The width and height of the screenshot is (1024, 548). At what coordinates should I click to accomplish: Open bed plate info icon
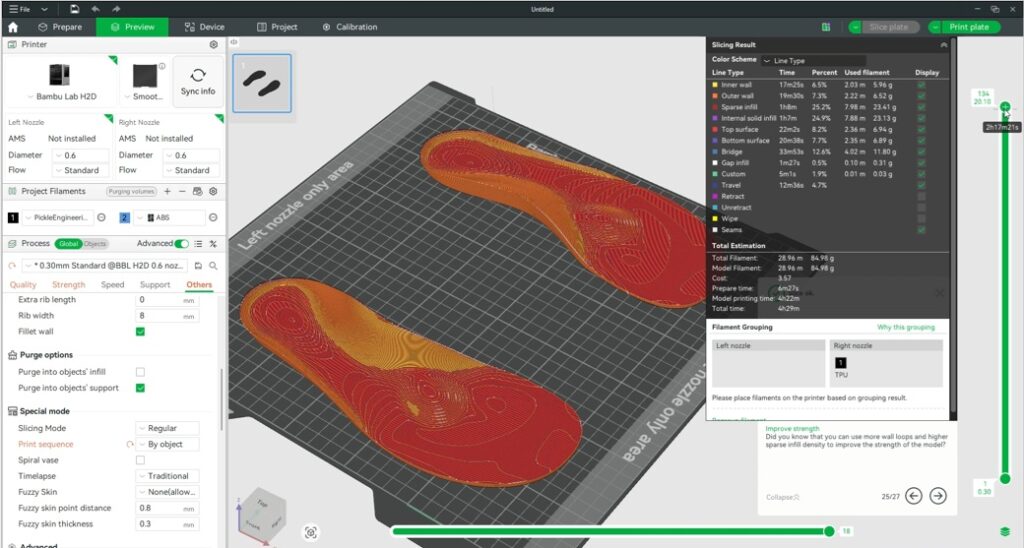coord(162,66)
